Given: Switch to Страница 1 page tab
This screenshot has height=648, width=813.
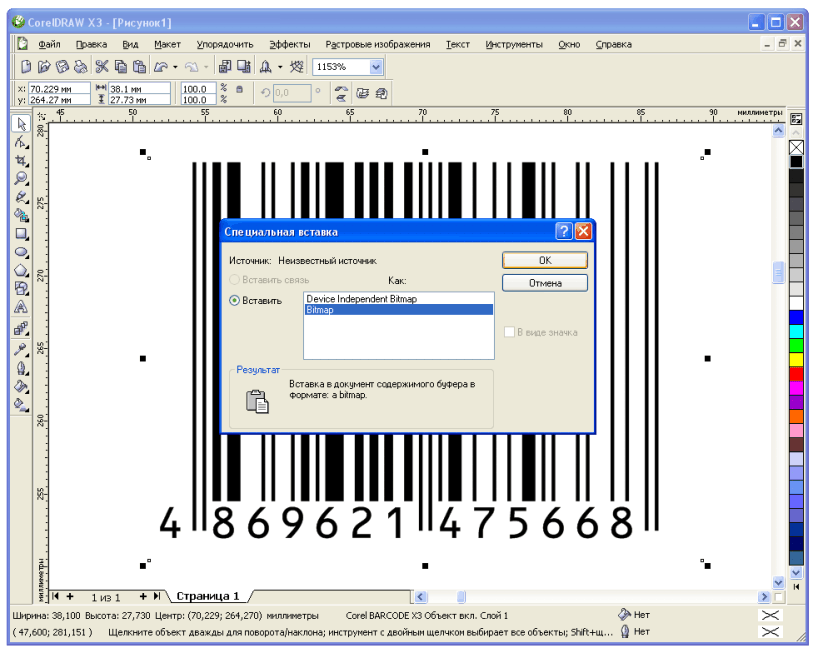Looking at the screenshot, I should [208, 596].
